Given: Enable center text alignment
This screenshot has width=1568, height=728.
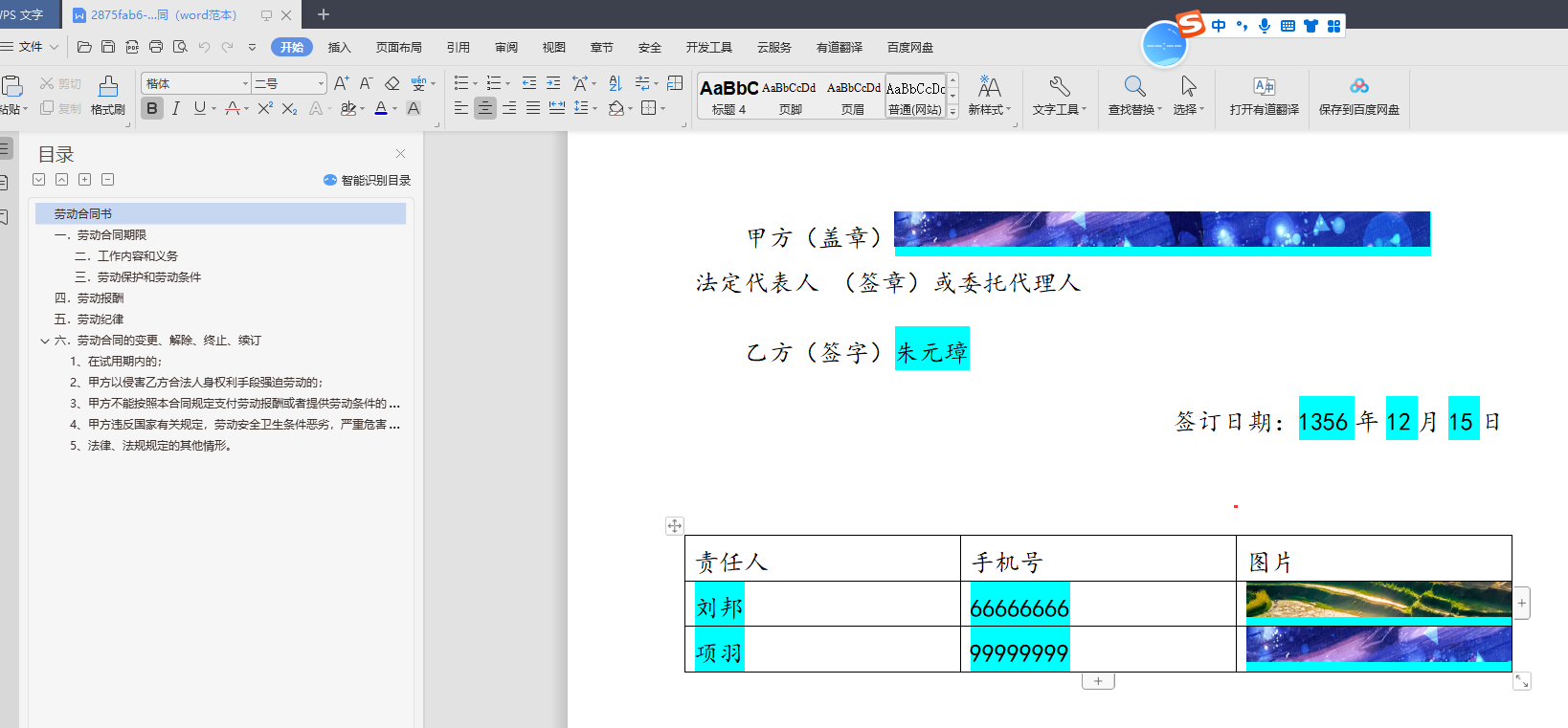Looking at the screenshot, I should pos(485,109).
